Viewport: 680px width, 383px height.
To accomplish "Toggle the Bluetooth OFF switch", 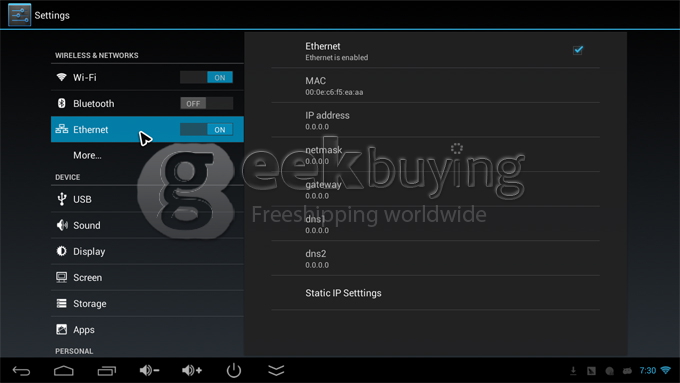I will (206, 103).
